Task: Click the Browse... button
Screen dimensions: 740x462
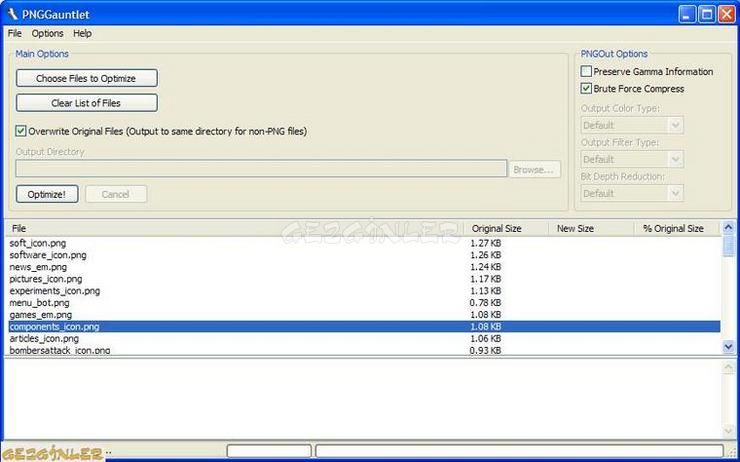Action: click(534, 169)
